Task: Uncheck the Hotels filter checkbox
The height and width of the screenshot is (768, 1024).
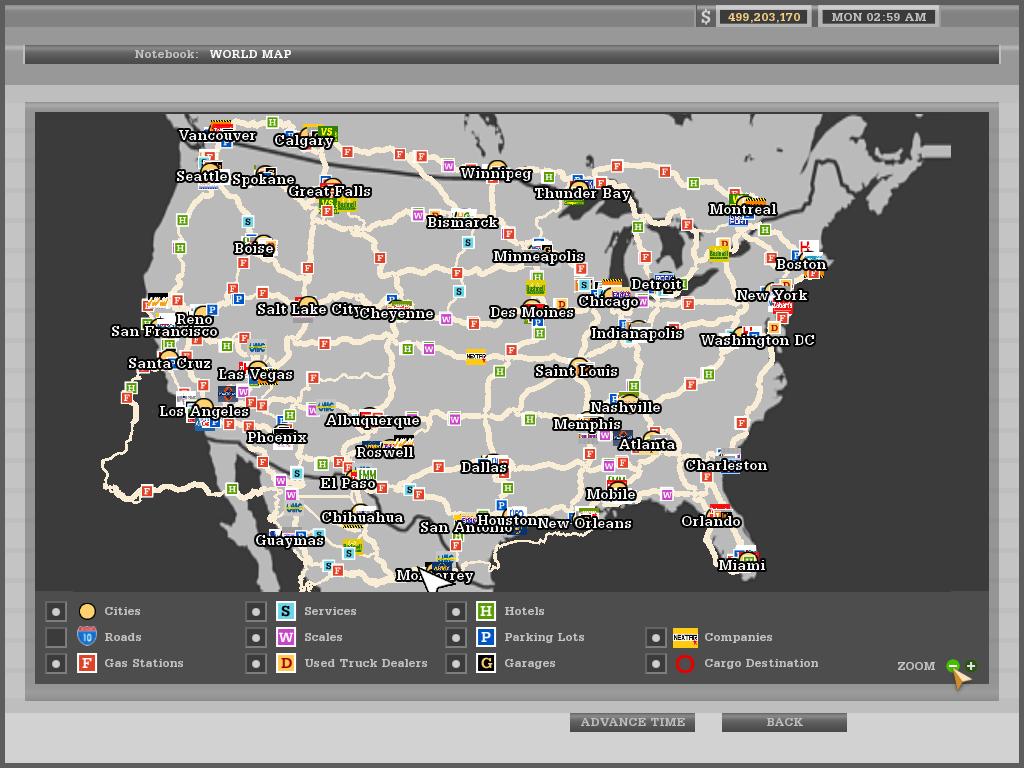Action: coord(456,611)
